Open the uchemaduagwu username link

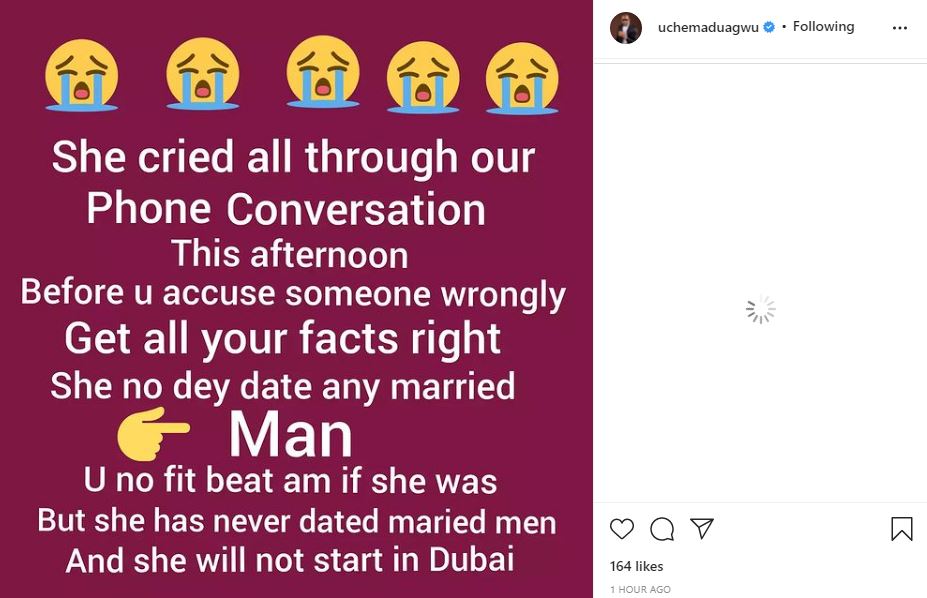[709, 28]
